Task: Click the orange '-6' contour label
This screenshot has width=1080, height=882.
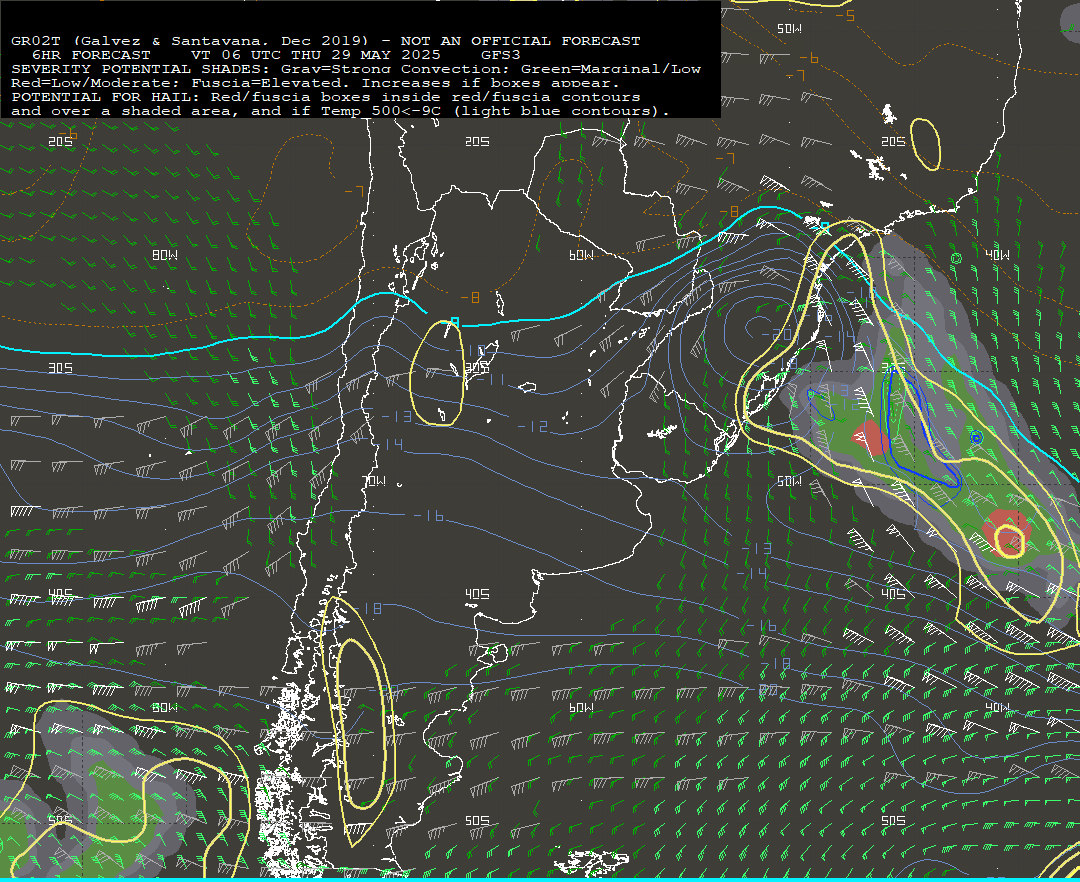Action: [809, 59]
